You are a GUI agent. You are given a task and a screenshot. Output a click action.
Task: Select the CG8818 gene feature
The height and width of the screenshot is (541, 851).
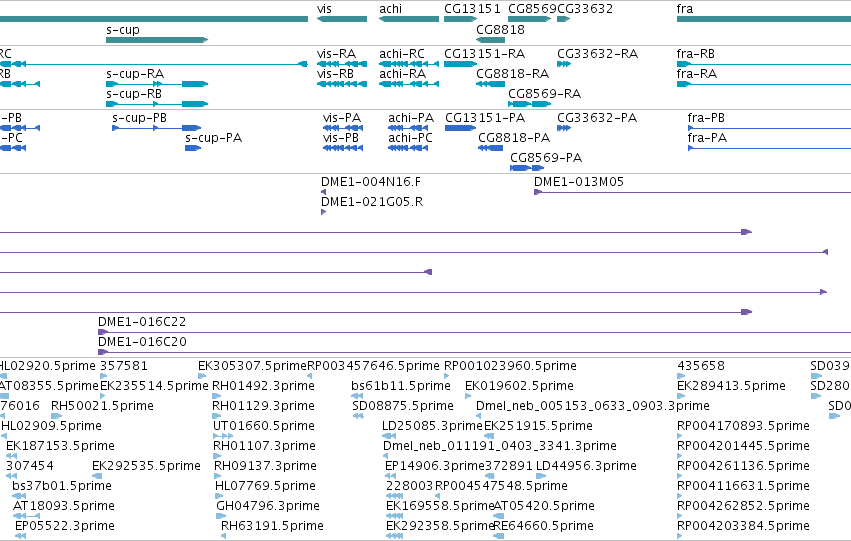click(491, 40)
